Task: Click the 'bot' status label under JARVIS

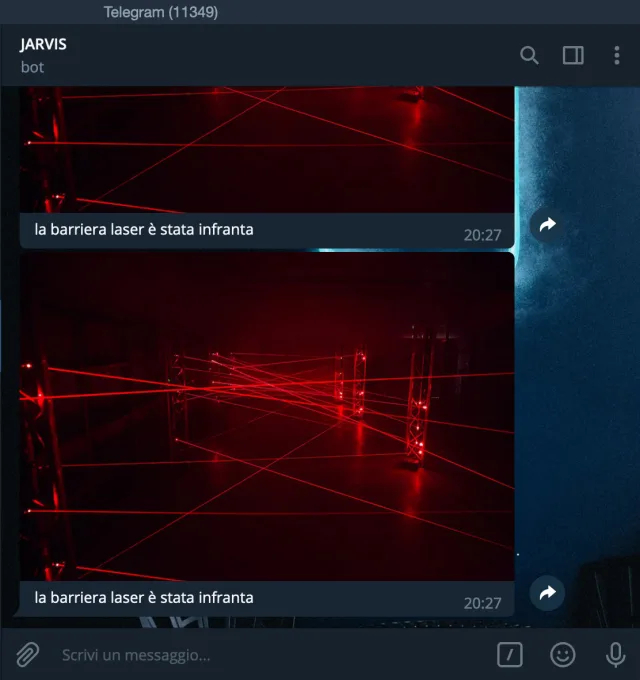Action: click(33, 67)
